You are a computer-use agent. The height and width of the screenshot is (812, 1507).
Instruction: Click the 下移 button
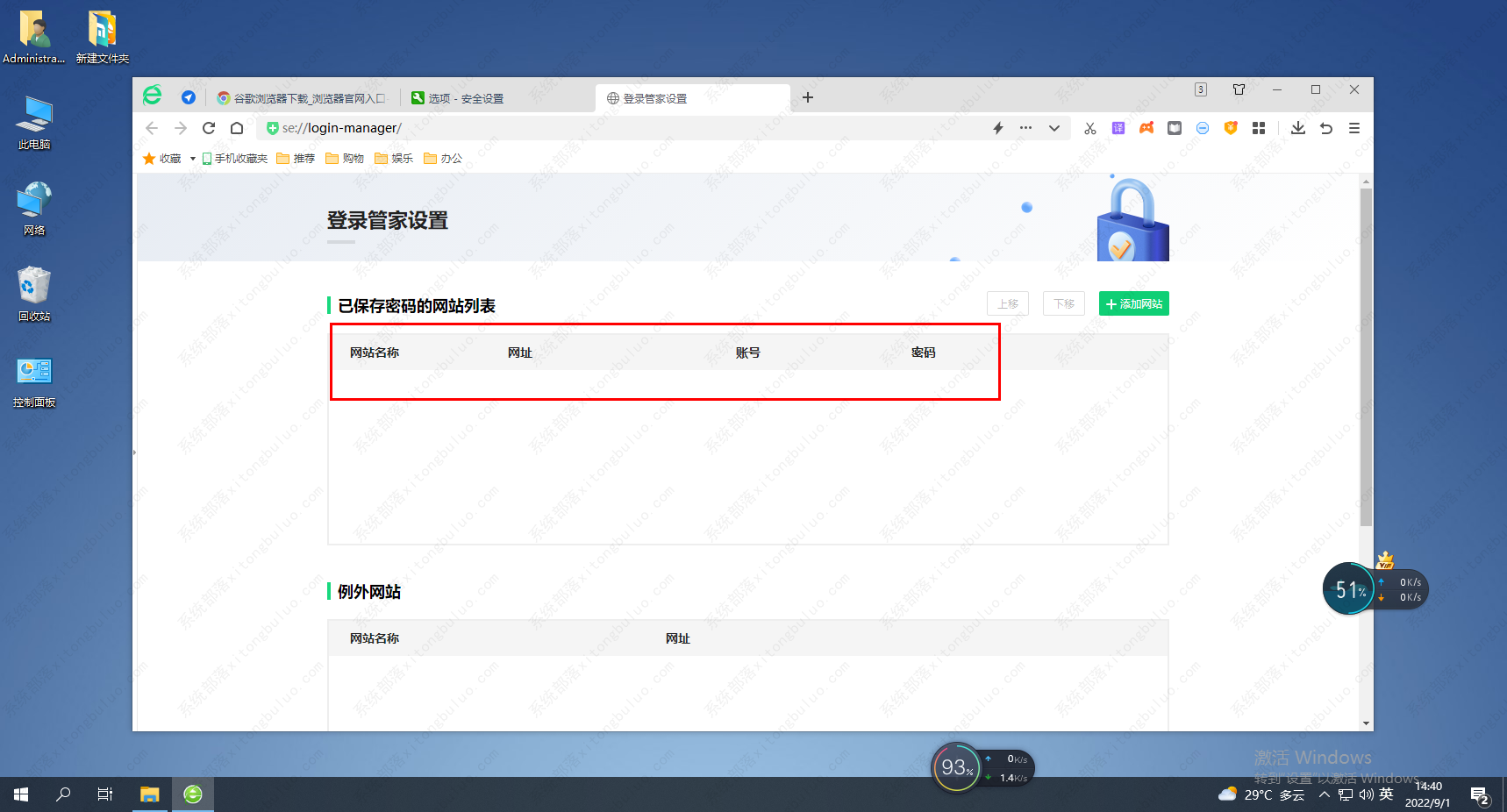[x=1064, y=303]
